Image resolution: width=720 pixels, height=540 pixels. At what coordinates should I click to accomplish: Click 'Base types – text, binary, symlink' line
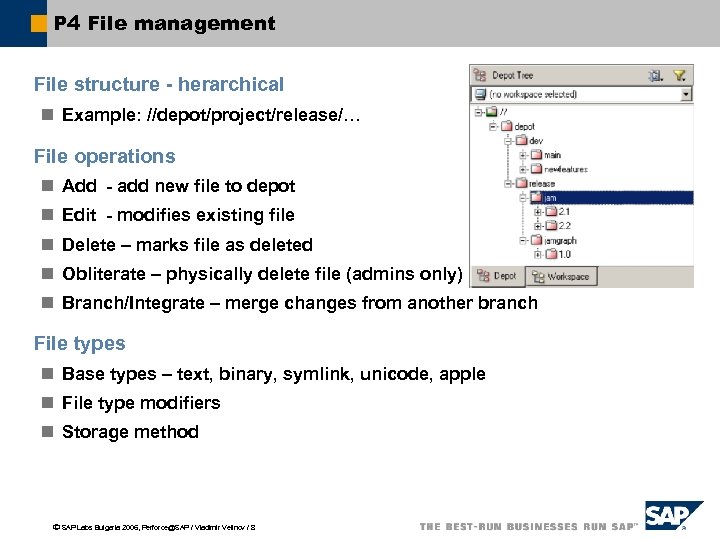(274, 374)
